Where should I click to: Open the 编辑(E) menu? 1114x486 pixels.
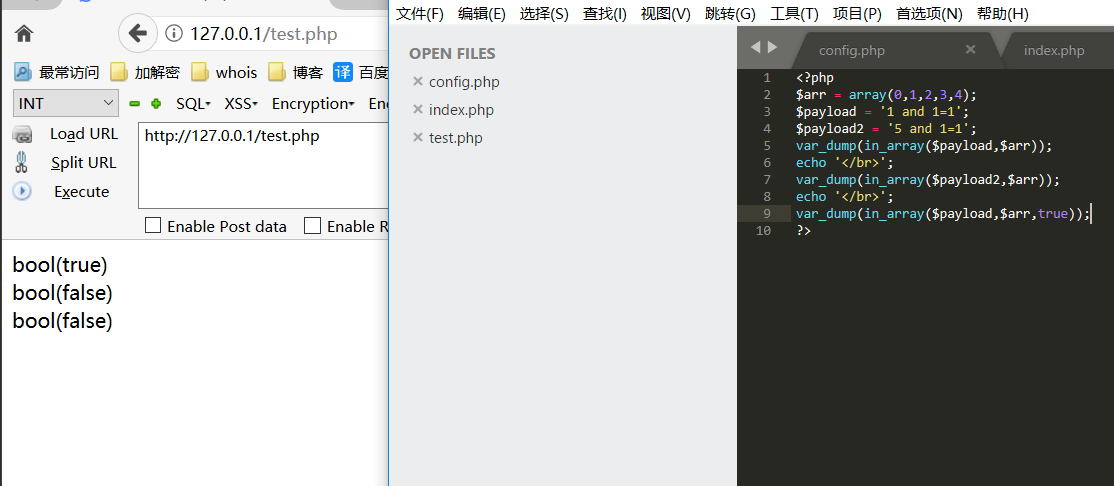pos(482,14)
